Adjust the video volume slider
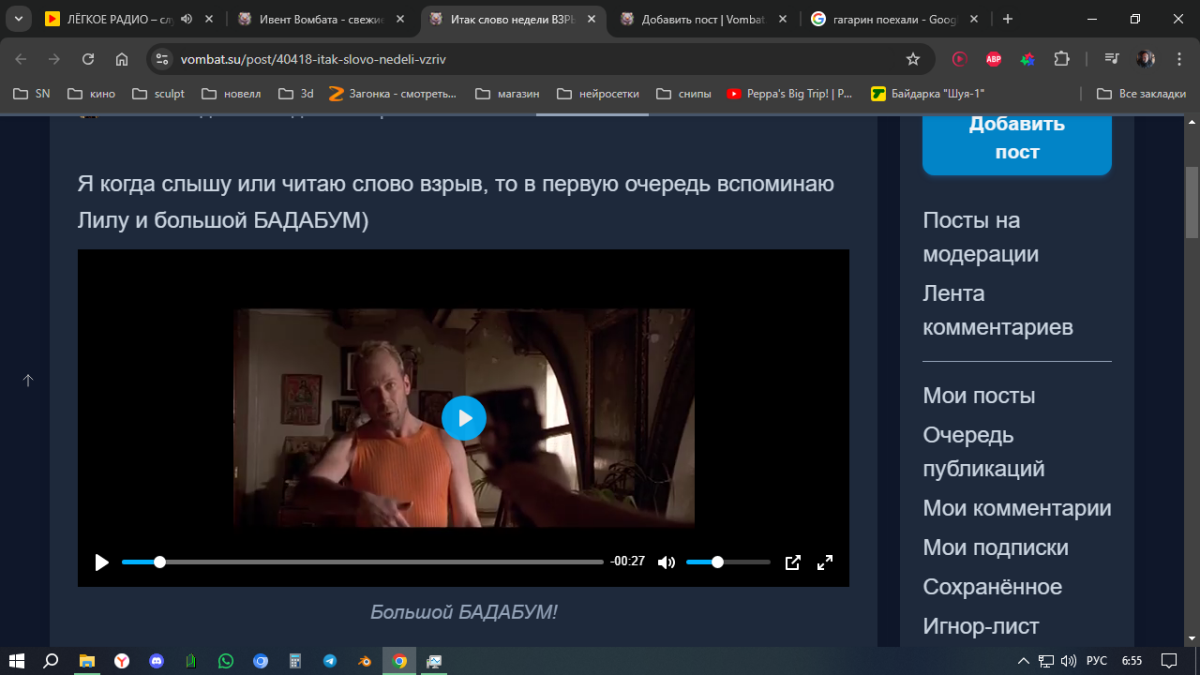The width and height of the screenshot is (1200, 675). 727,562
